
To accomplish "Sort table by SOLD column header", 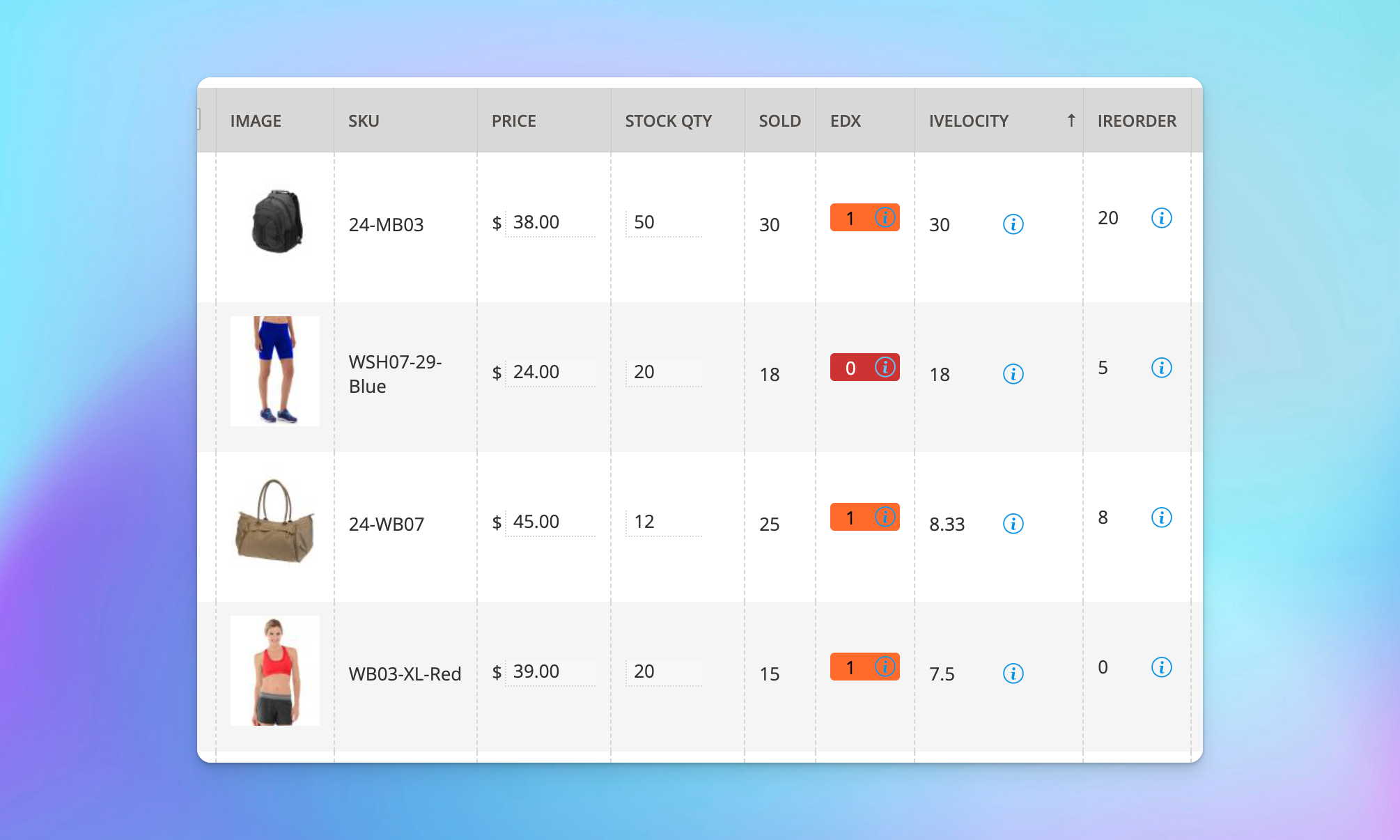I will [779, 121].
